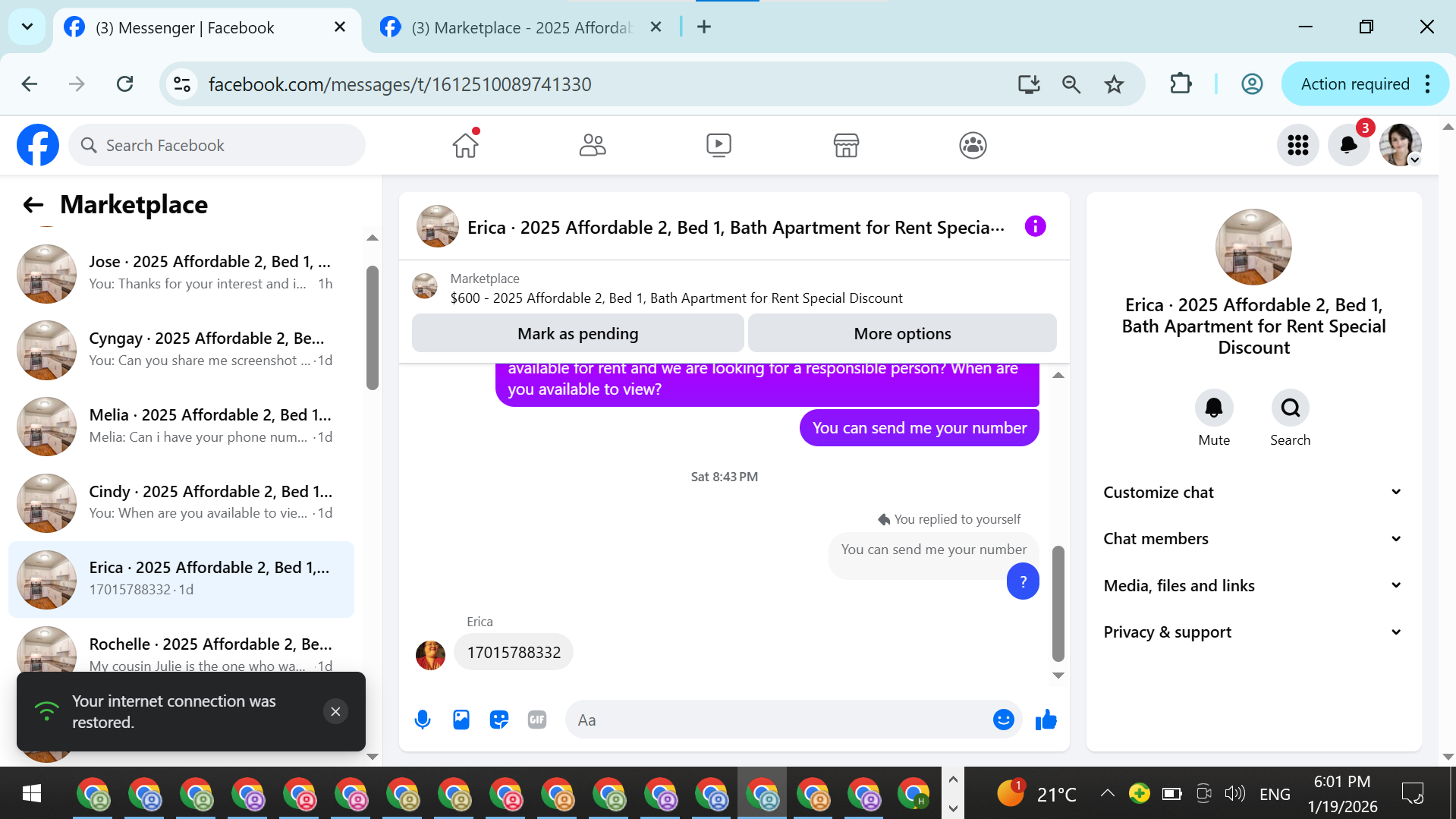Open Cyngay conversation
Screen dimensions: 1456x819
coord(181,350)
